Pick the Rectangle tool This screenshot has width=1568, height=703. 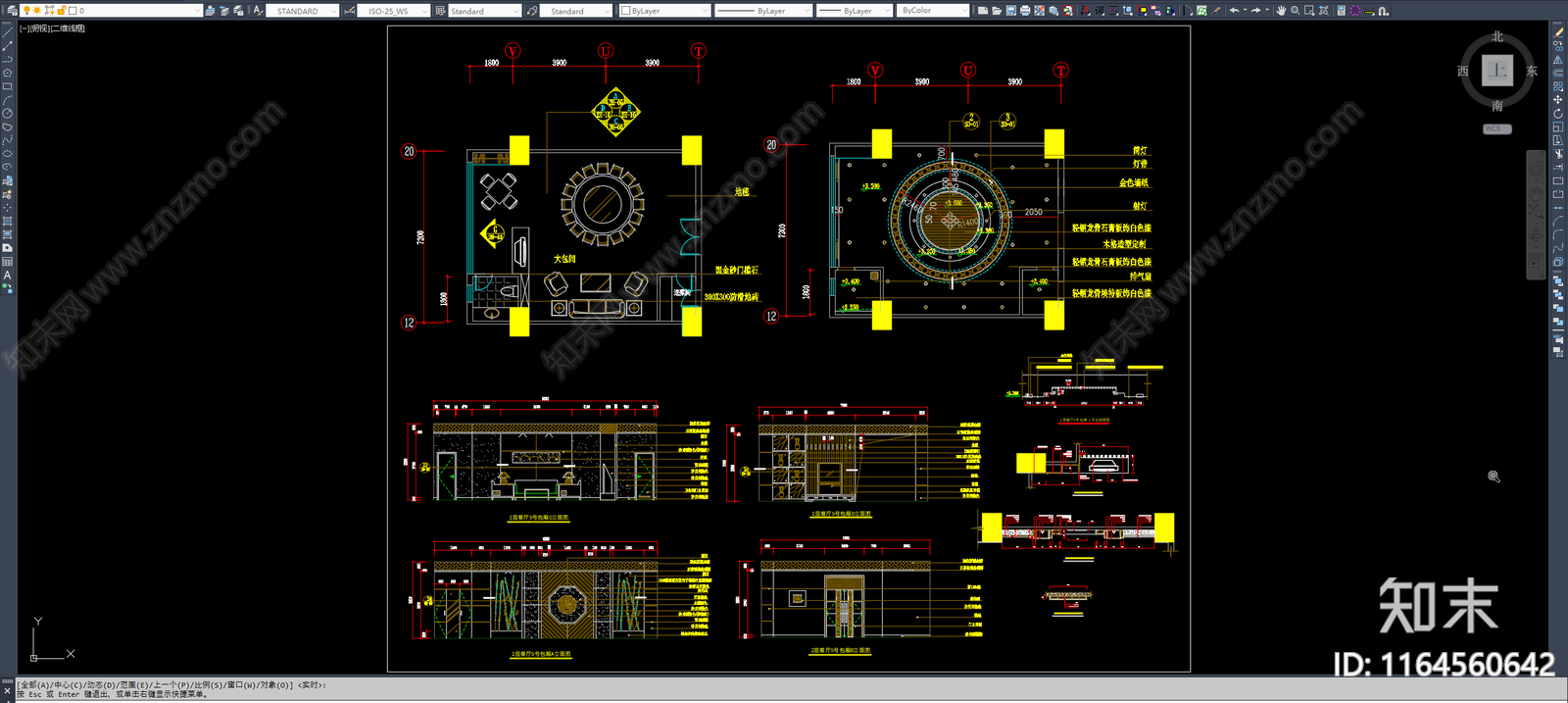[x=8, y=86]
